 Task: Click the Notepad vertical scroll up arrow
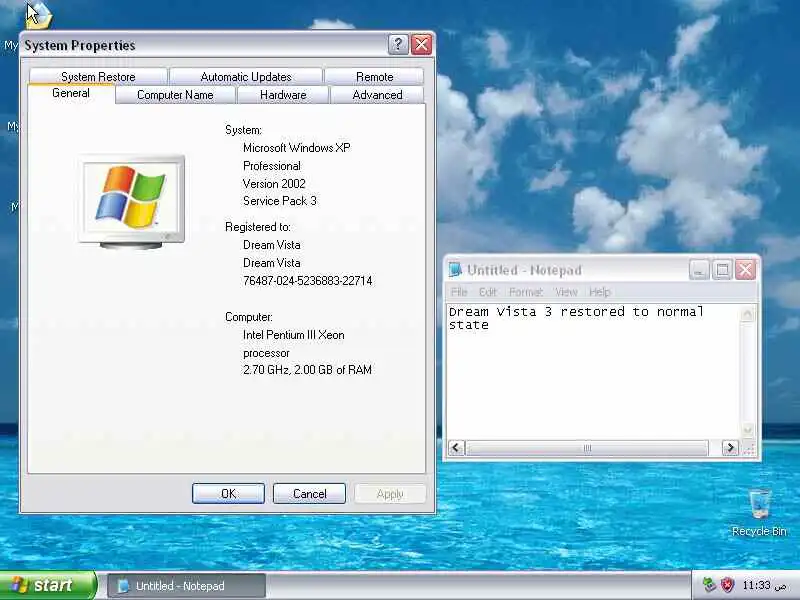coord(747,313)
